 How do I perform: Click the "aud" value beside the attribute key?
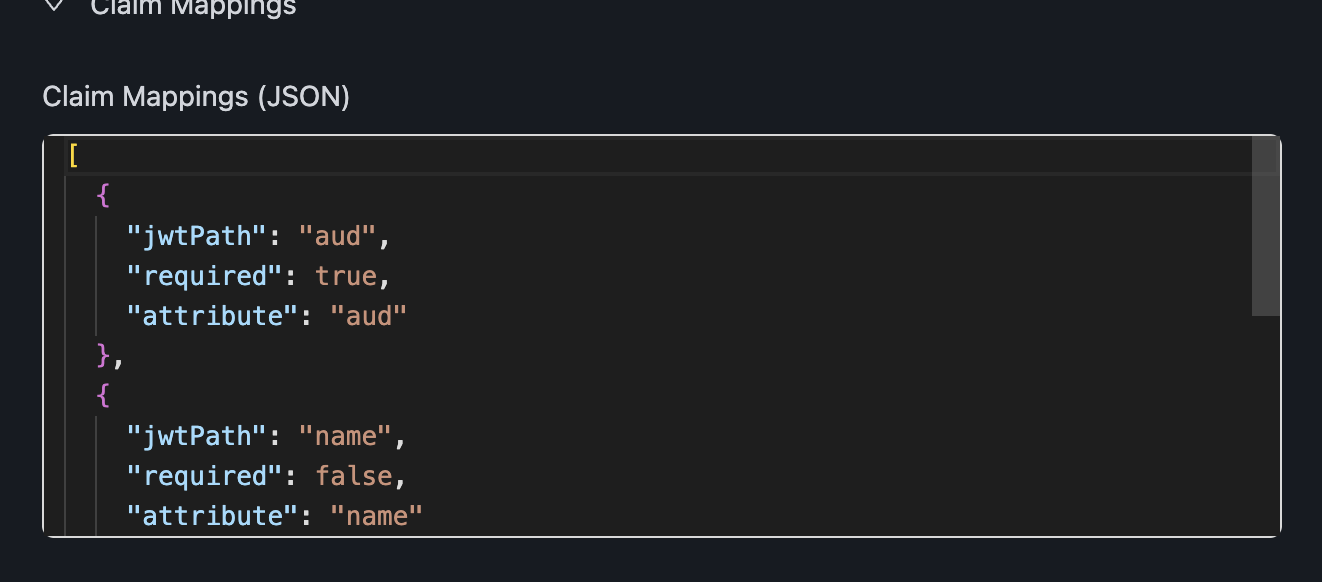368,316
